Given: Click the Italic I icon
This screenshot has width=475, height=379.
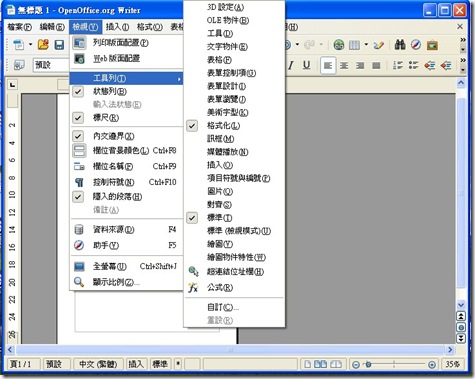Looking at the screenshot, I should 291,65.
